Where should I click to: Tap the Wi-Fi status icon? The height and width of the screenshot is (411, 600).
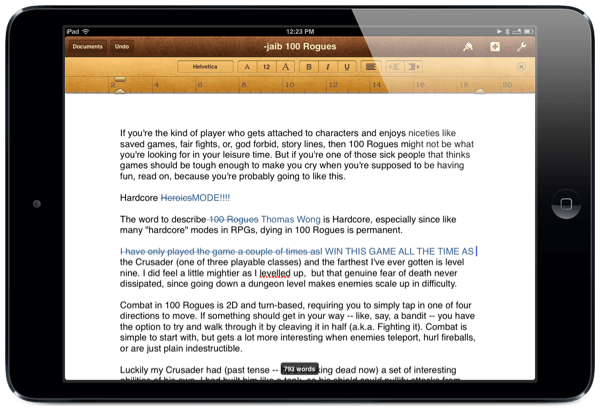86,31
